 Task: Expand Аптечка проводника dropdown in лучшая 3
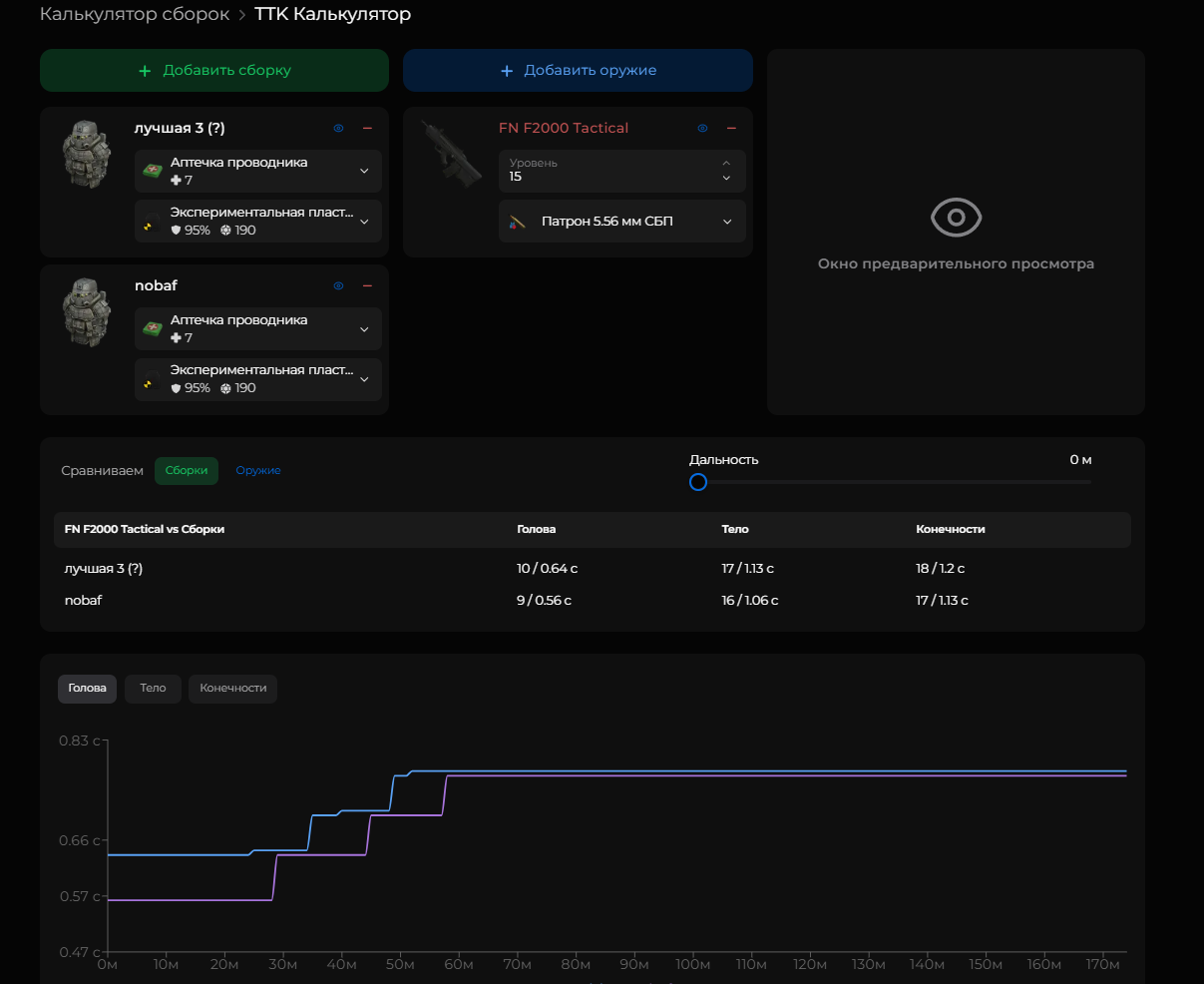(x=364, y=171)
